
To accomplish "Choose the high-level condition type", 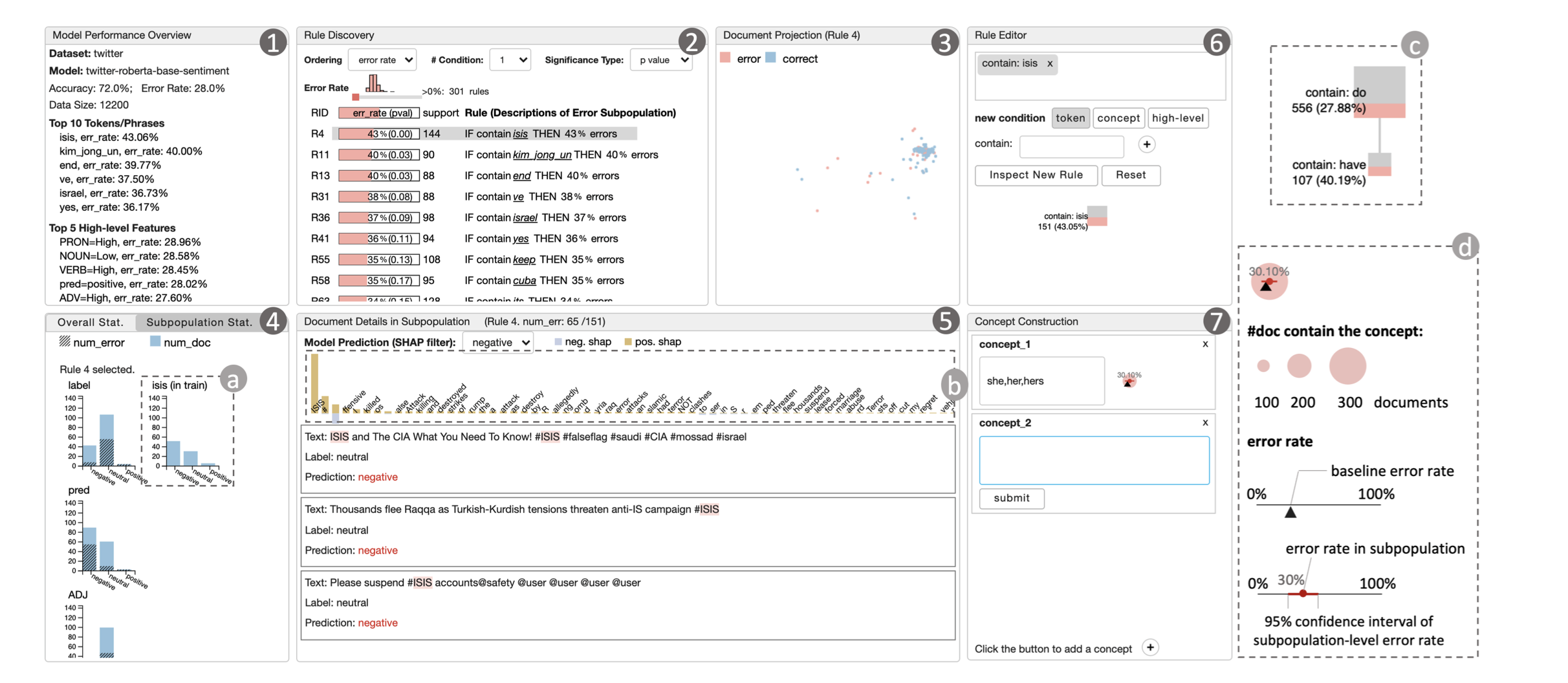I will click(x=1177, y=118).
